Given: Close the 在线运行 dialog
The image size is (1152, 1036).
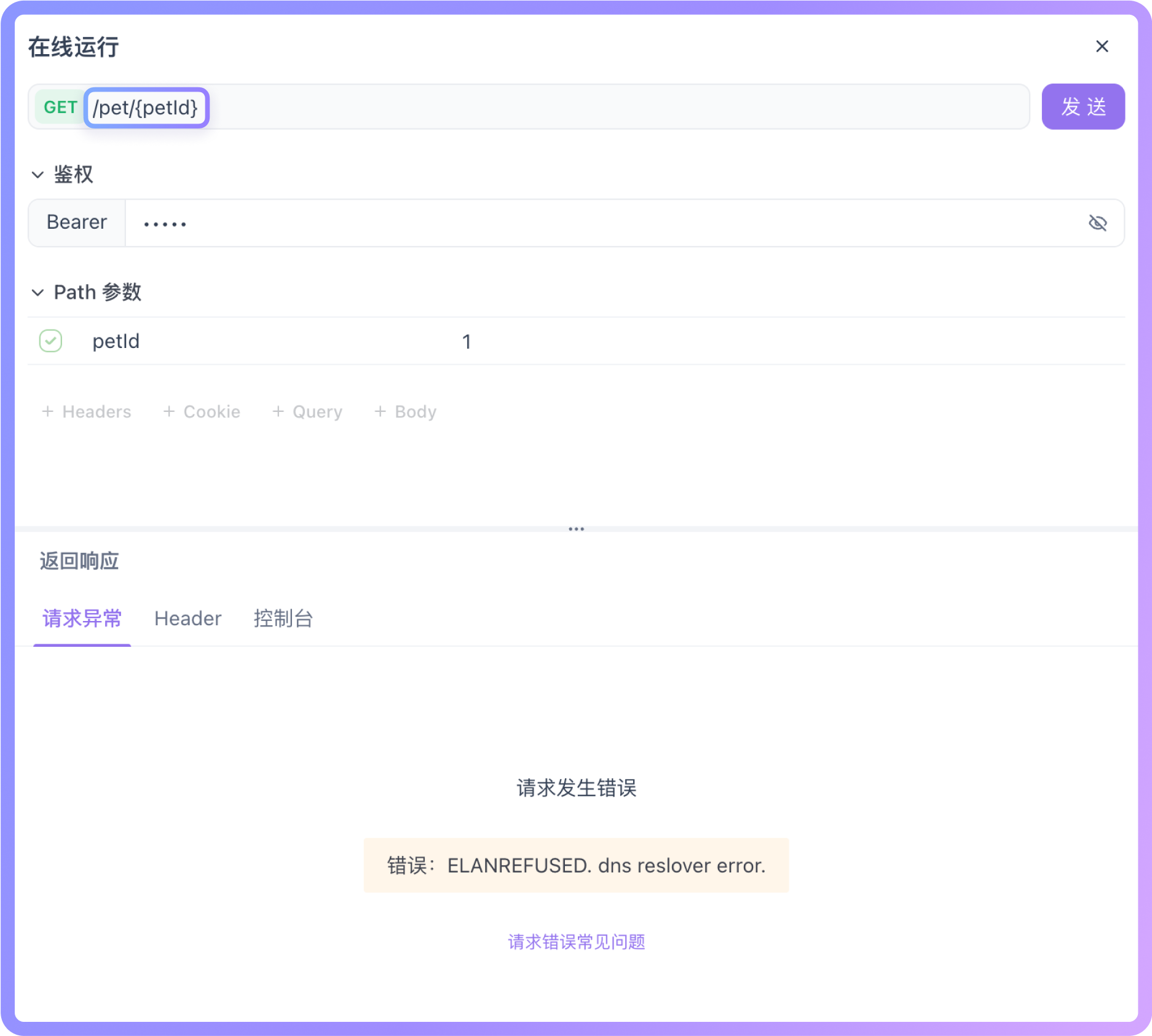Looking at the screenshot, I should [1102, 46].
